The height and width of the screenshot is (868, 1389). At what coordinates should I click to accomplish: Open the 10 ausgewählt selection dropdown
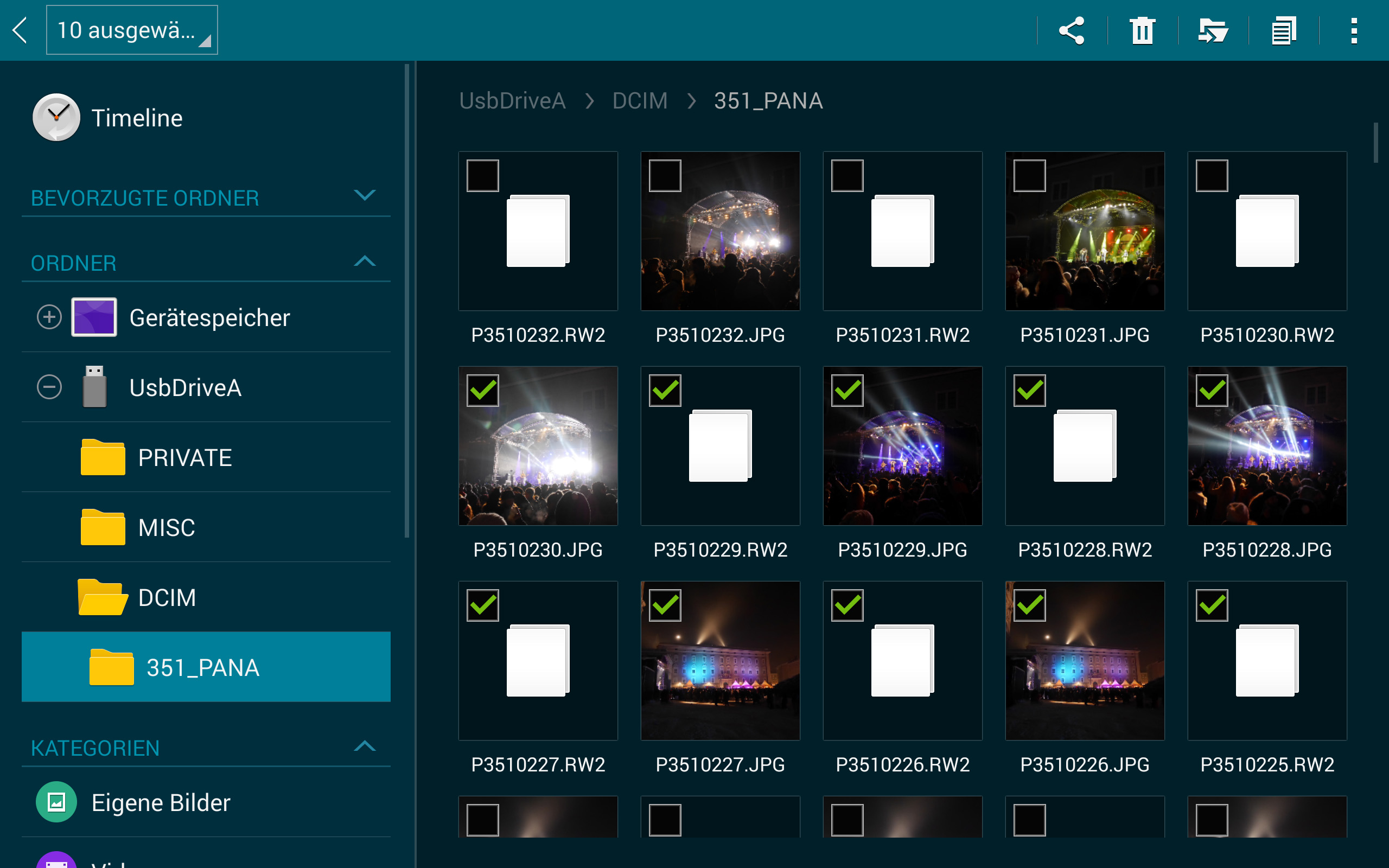pyautogui.click(x=132, y=30)
